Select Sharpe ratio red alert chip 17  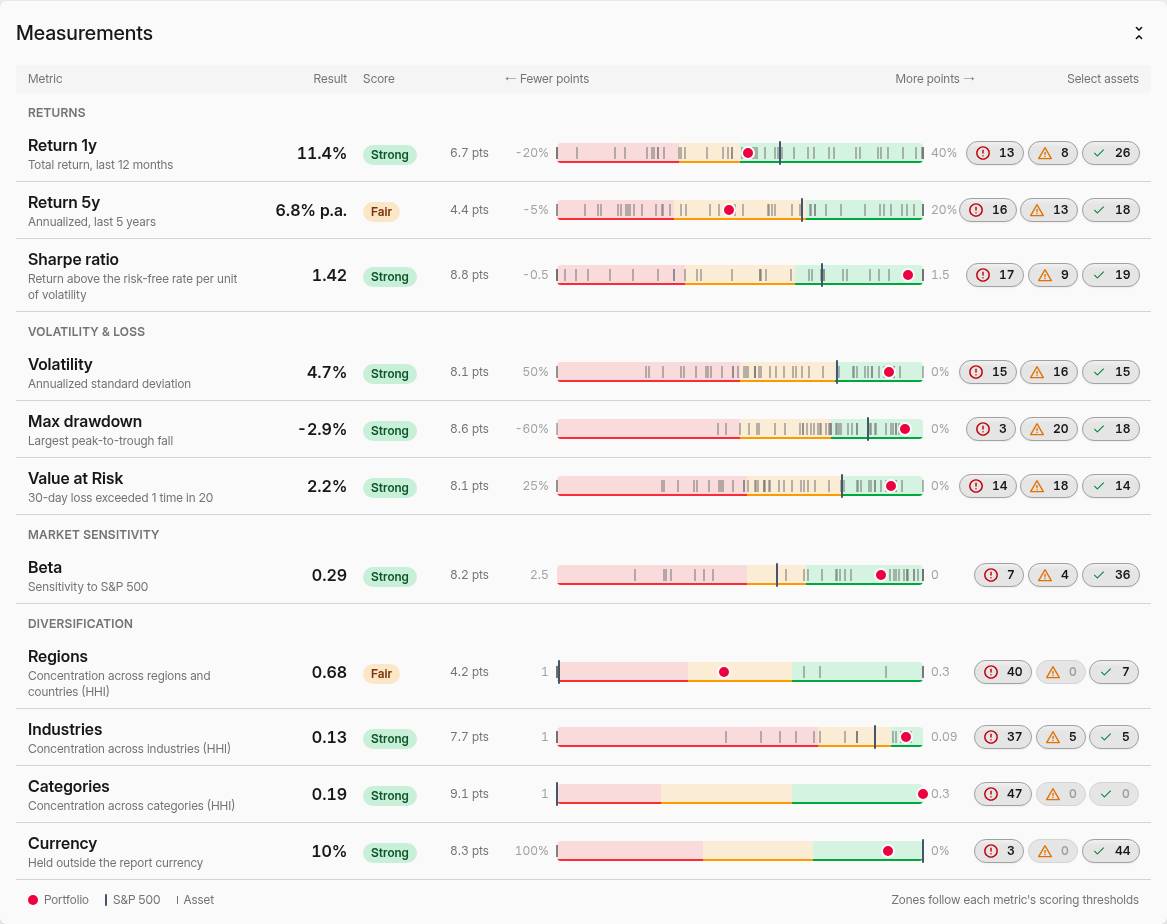coord(995,275)
